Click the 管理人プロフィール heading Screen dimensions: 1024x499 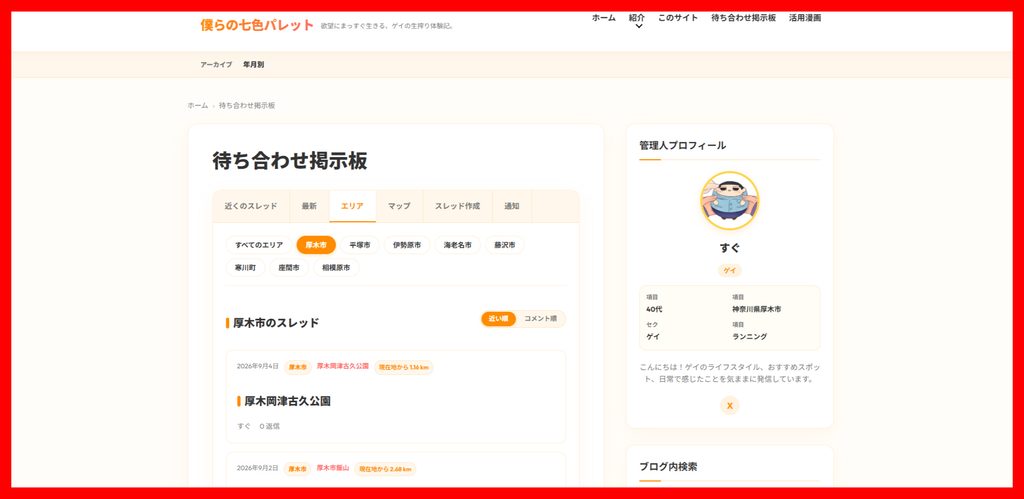point(682,146)
